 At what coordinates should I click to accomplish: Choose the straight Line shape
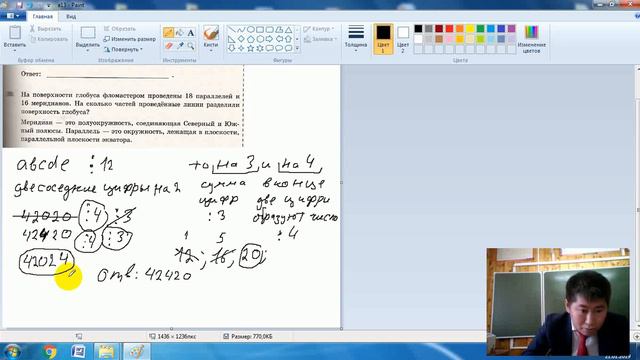231,29
